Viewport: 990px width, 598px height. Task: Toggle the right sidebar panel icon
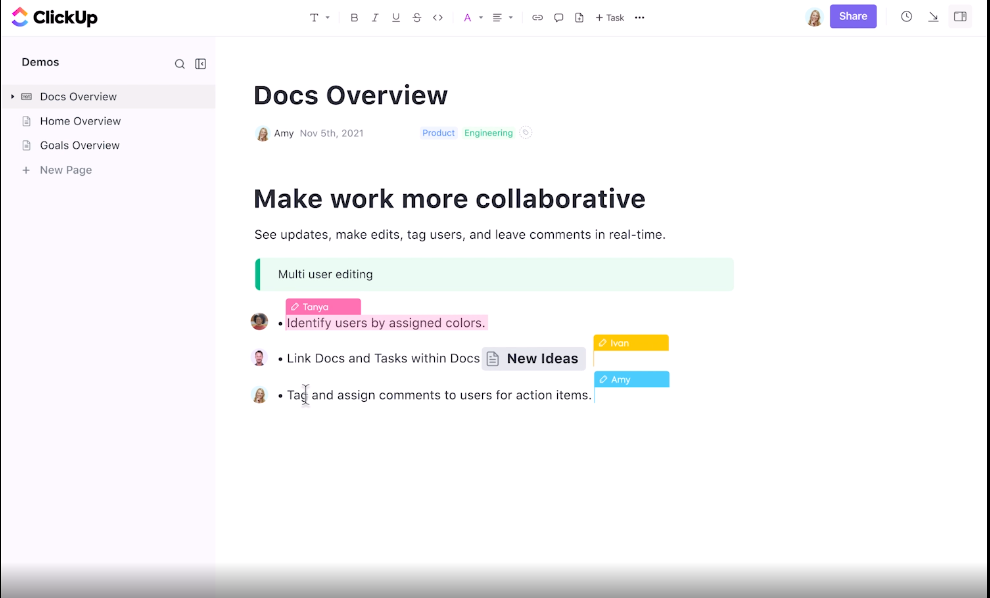960,17
